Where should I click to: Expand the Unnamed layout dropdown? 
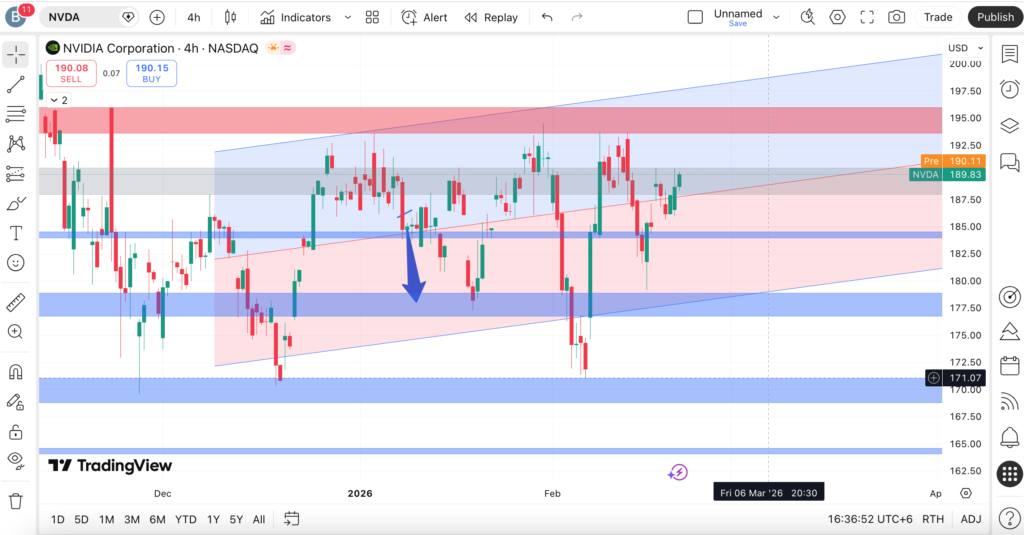coord(777,17)
